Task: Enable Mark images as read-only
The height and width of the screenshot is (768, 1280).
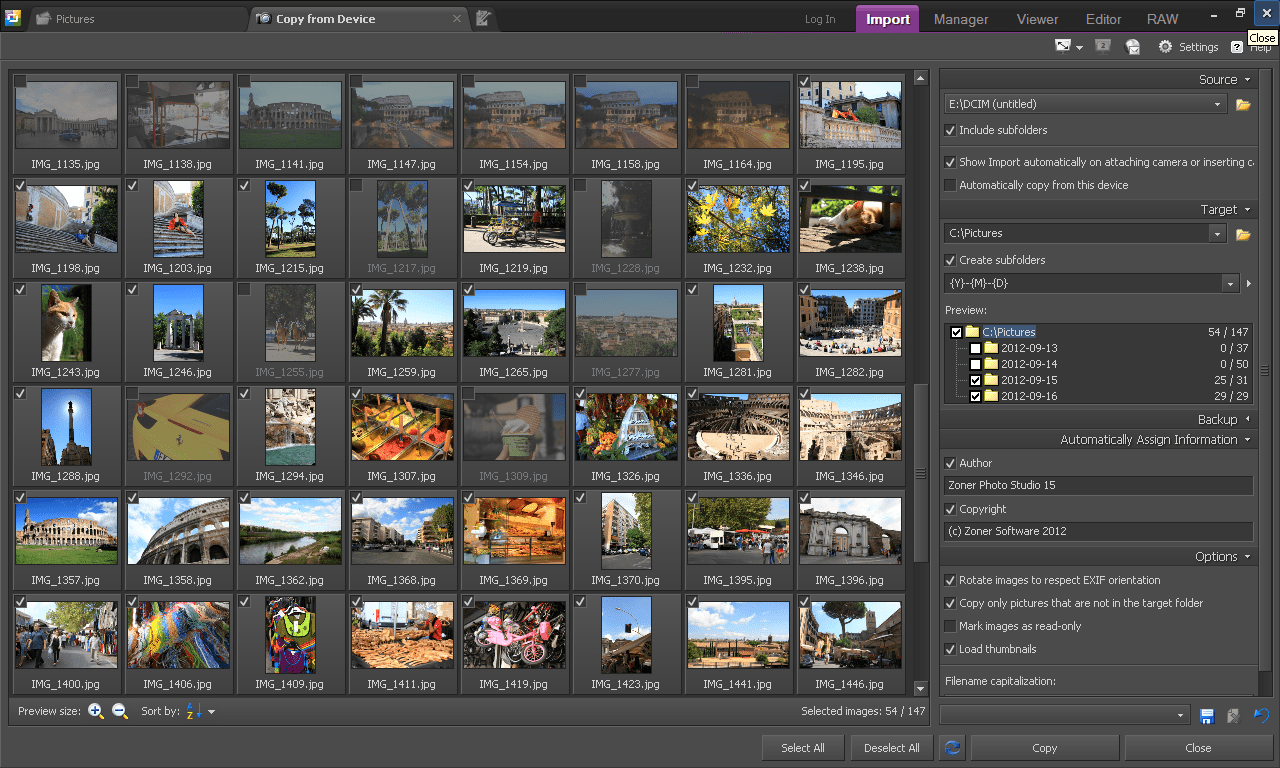Action: click(x=950, y=626)
